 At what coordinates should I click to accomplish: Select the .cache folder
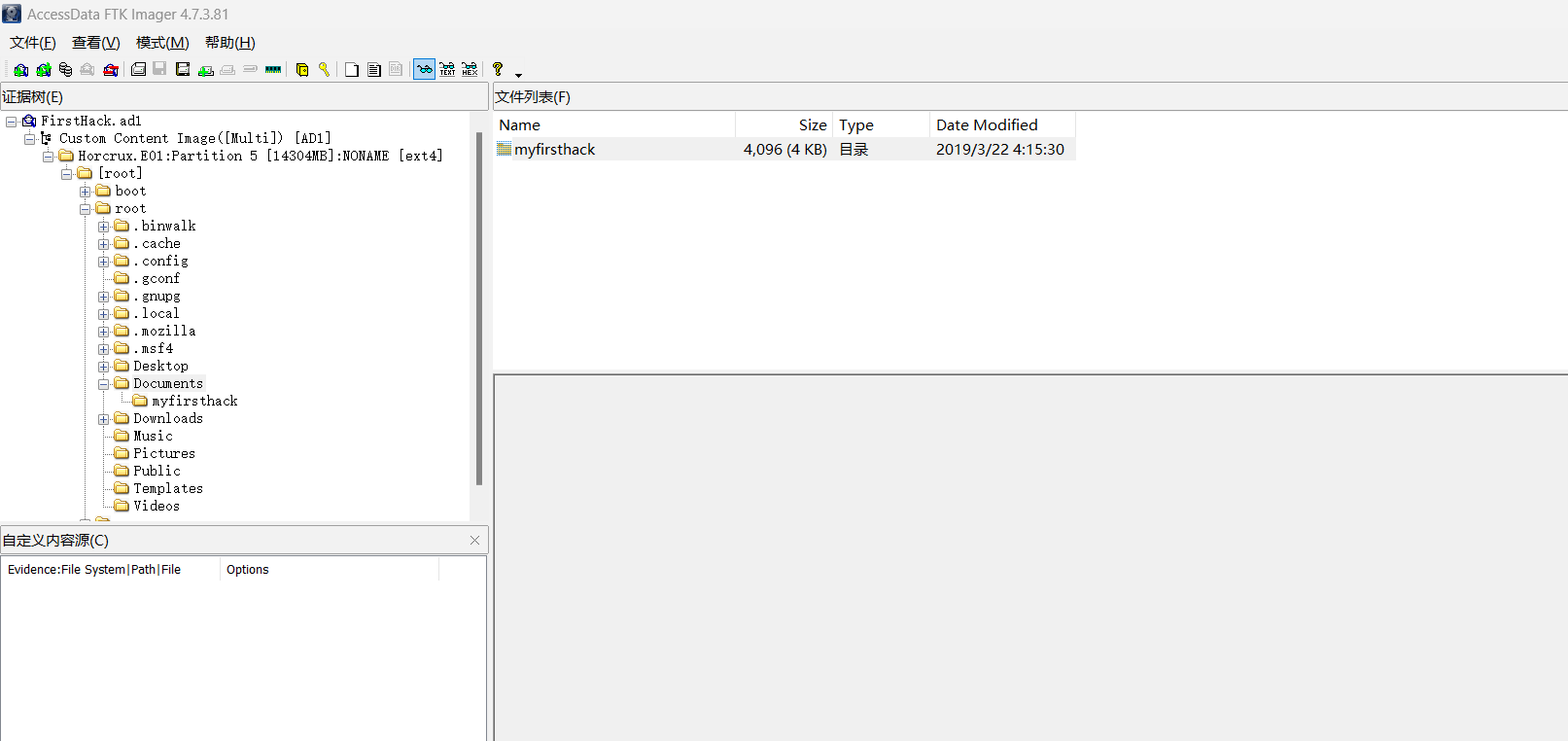157,243
